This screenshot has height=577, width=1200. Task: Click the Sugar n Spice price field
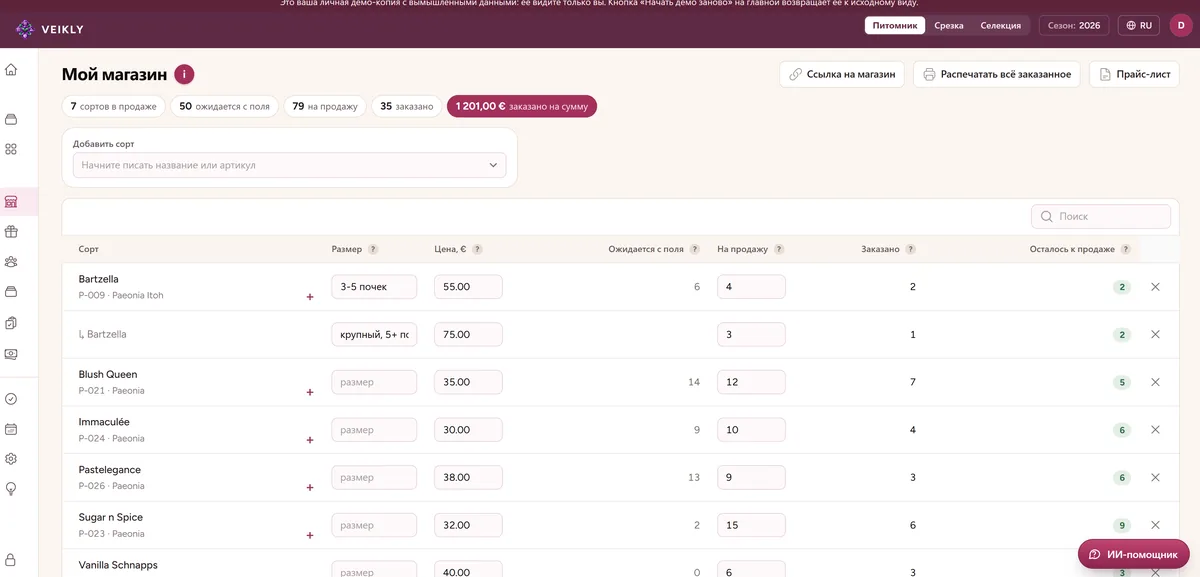point(468,525)
